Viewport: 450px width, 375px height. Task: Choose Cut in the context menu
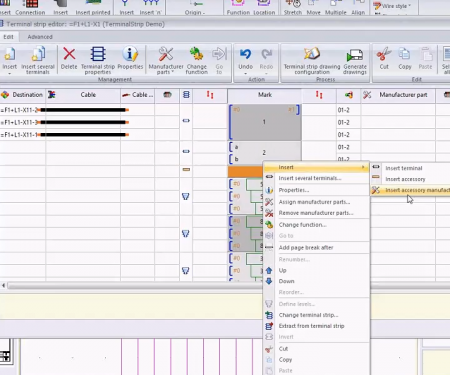283,349
